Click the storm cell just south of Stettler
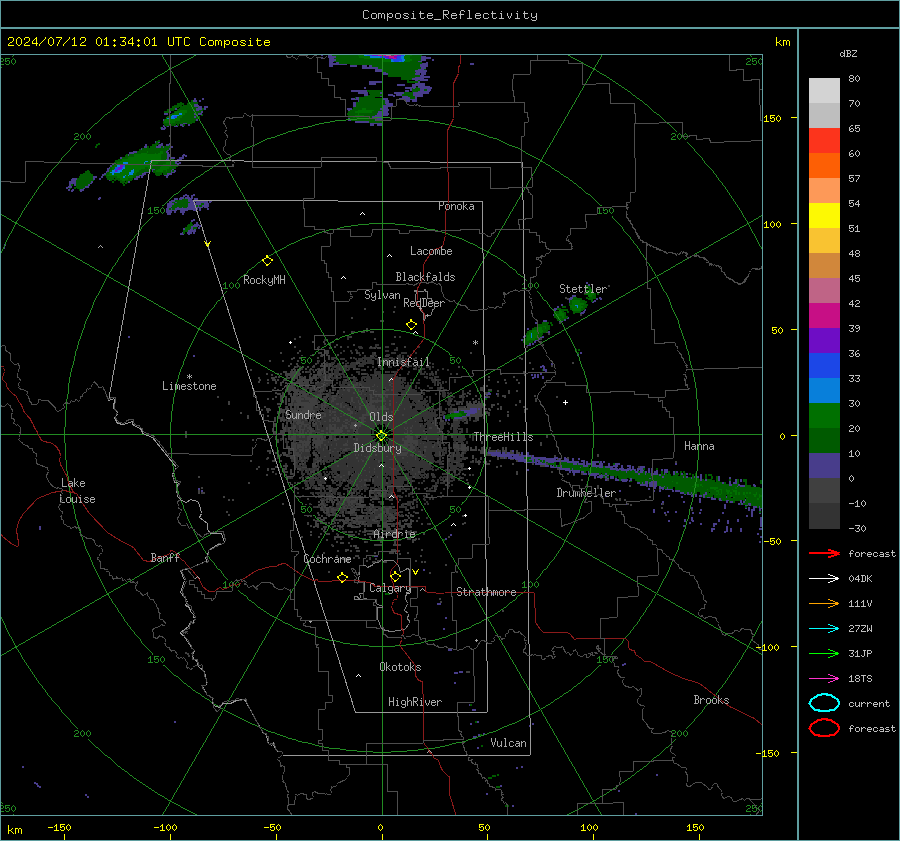This screenshot has width=900, height=841. 577,304
